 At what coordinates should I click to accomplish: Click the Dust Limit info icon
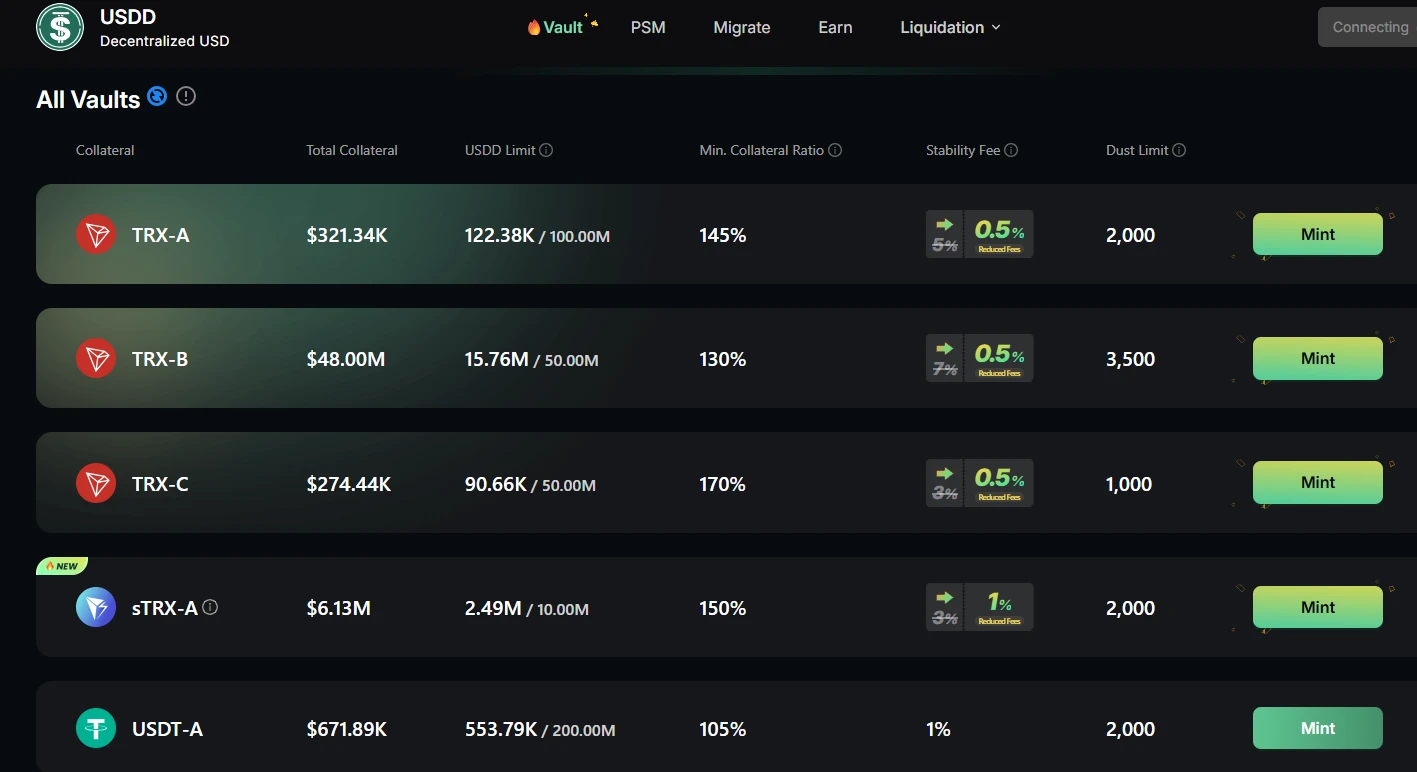click(1178, 149)
